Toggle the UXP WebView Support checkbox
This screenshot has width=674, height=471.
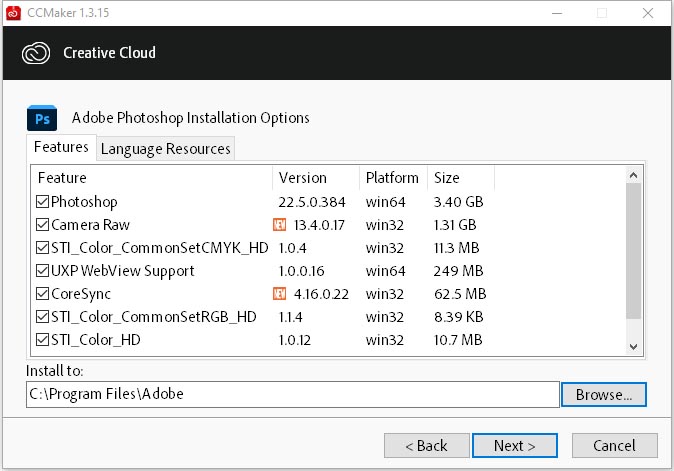tap(42, 270)
